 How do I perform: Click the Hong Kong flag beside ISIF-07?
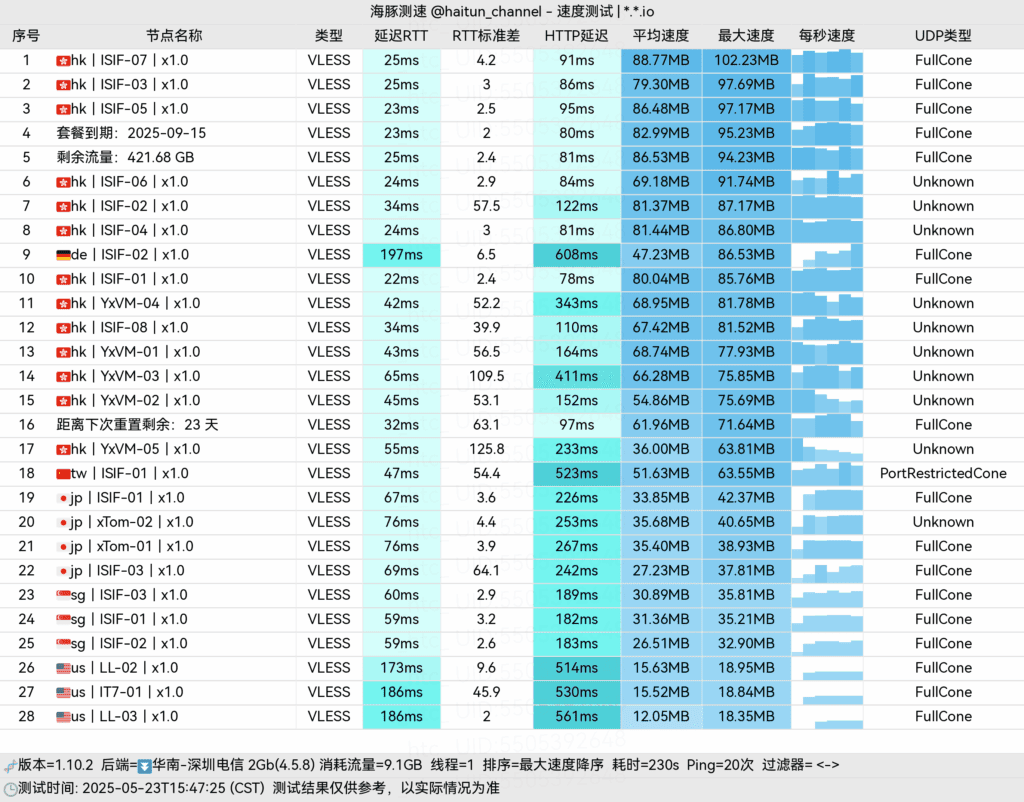pos(63,61)
